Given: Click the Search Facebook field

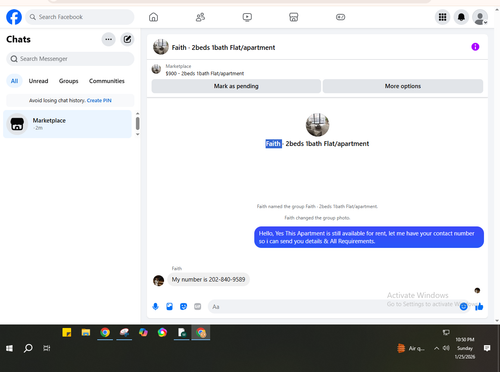Looking at the screenshot, I should 80,17.
